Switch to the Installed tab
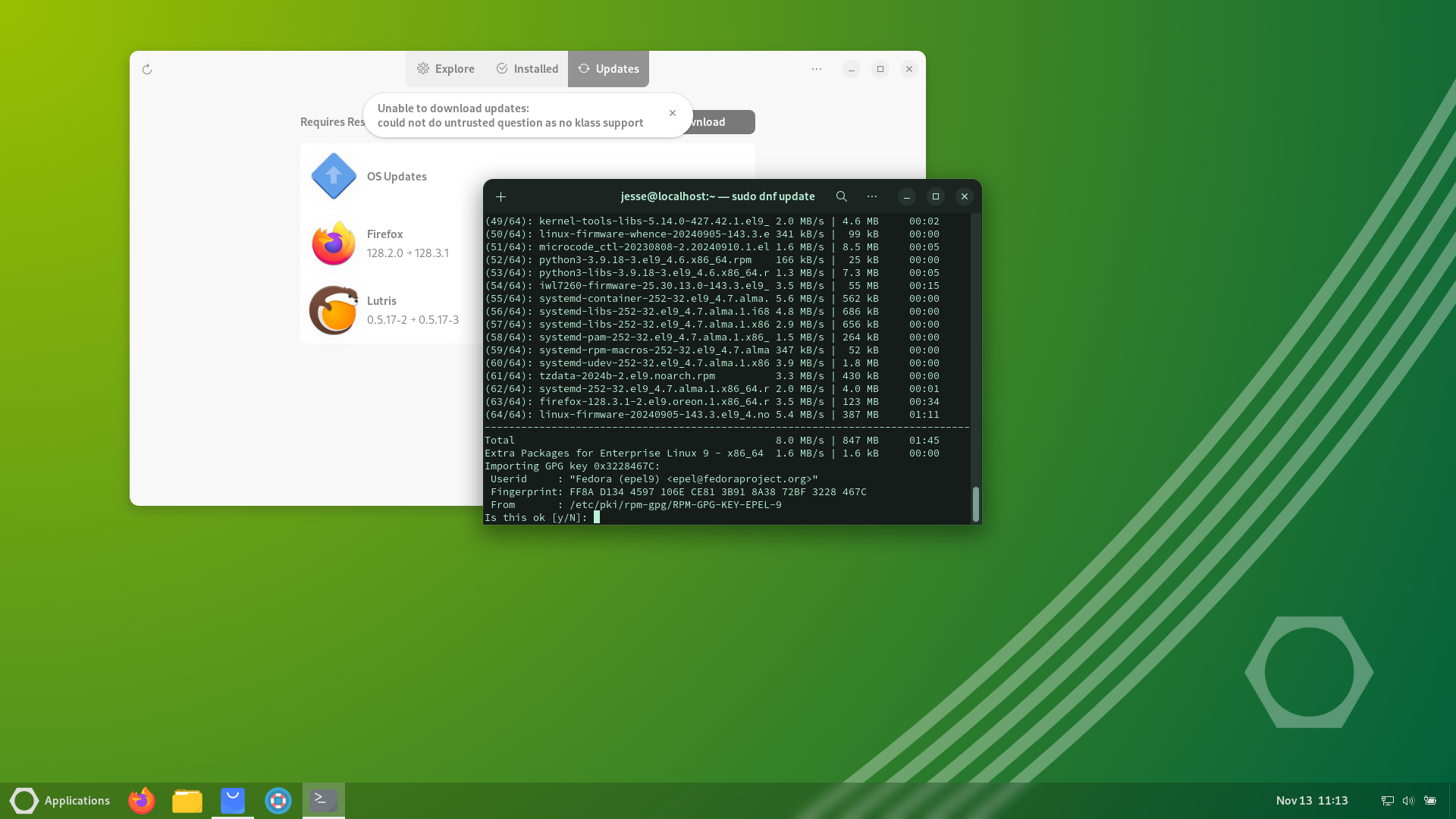Viewport: 1456px width, 819px height. (x=527, y=69)
